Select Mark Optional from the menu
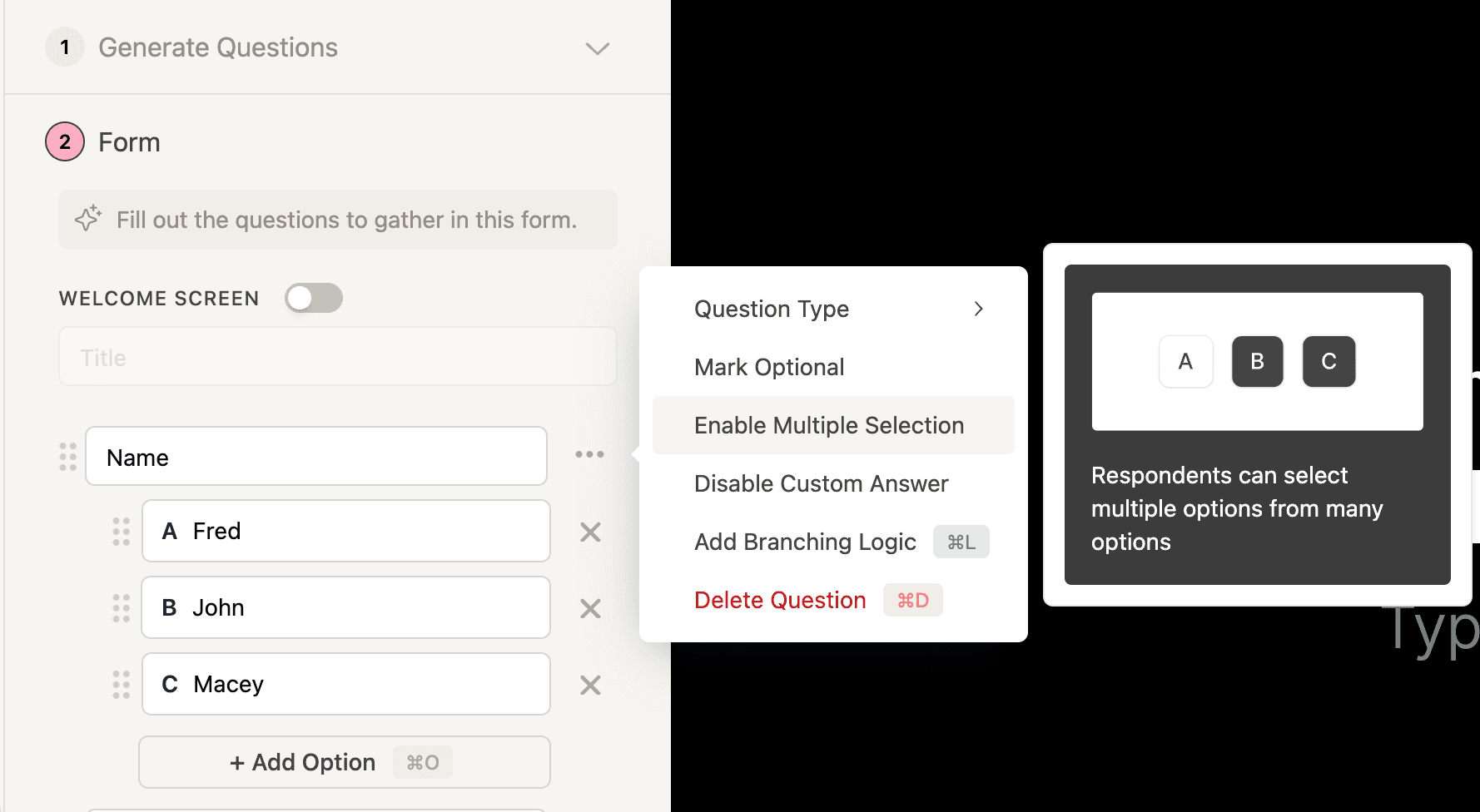1480x812 pixels. (x=768, y=366)
